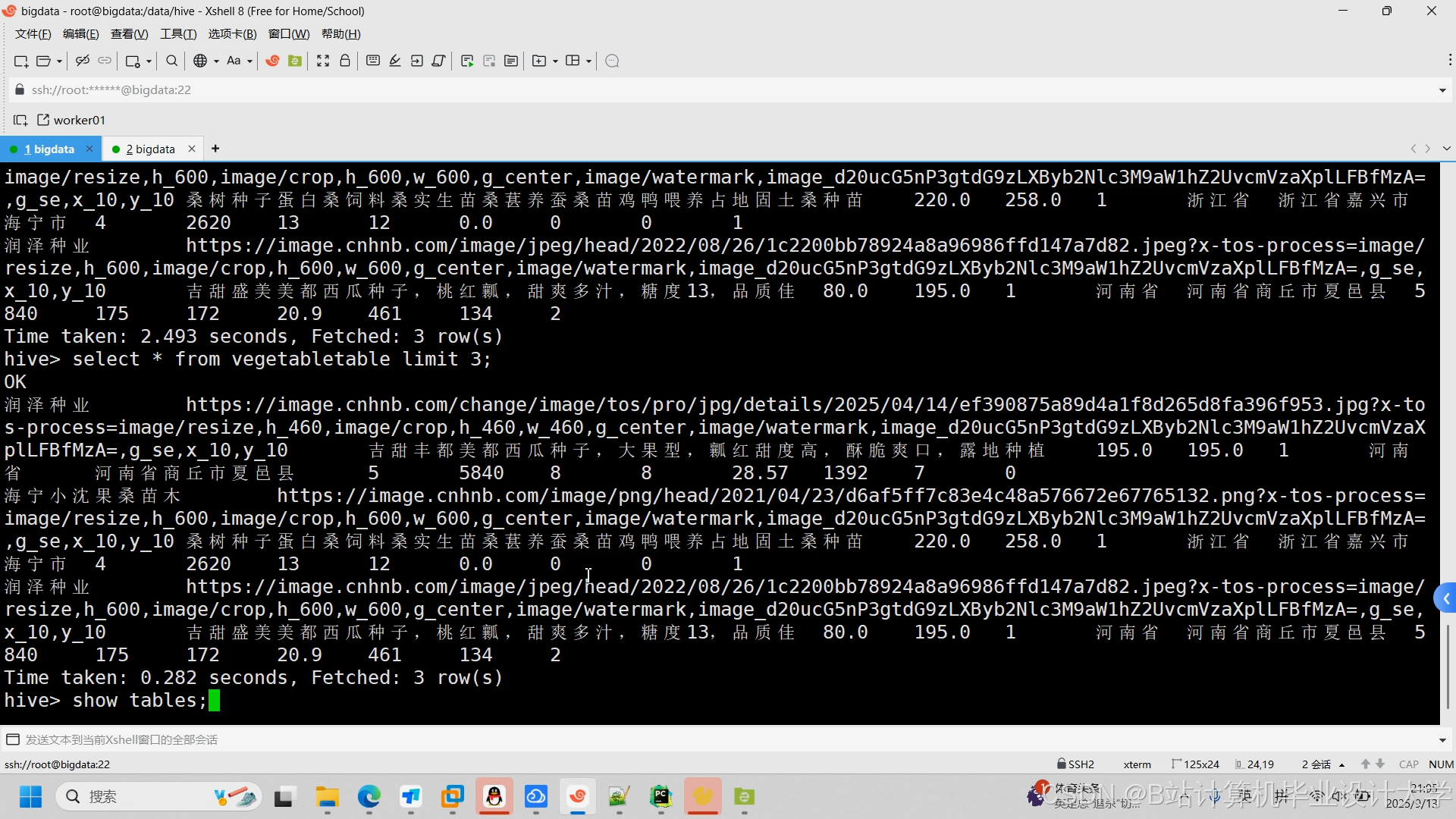This screenshot has width=1456, height=819.
Task: Switch to the '2 bigdata' tab
Action: point(150,149)
